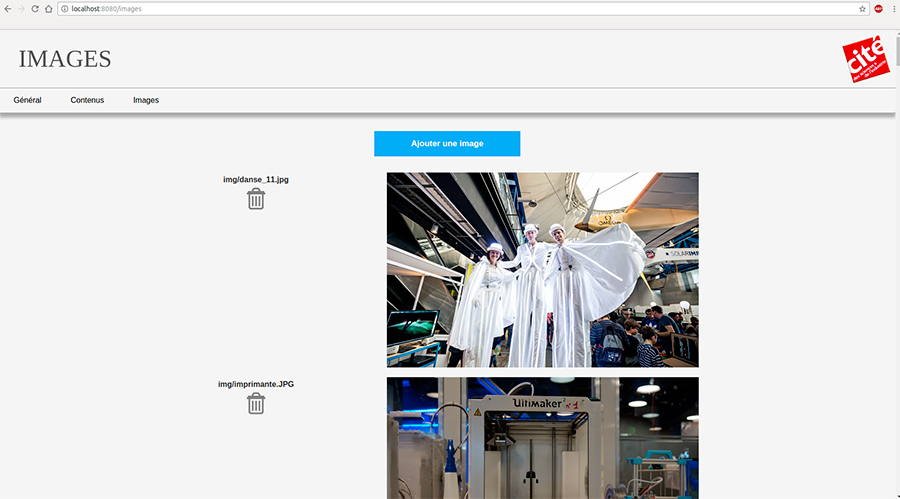The width and height of the screenshot is (900, 499).
Task: Open the Ultimaker printer photo thumbnail
Action: tap(542, 438)
